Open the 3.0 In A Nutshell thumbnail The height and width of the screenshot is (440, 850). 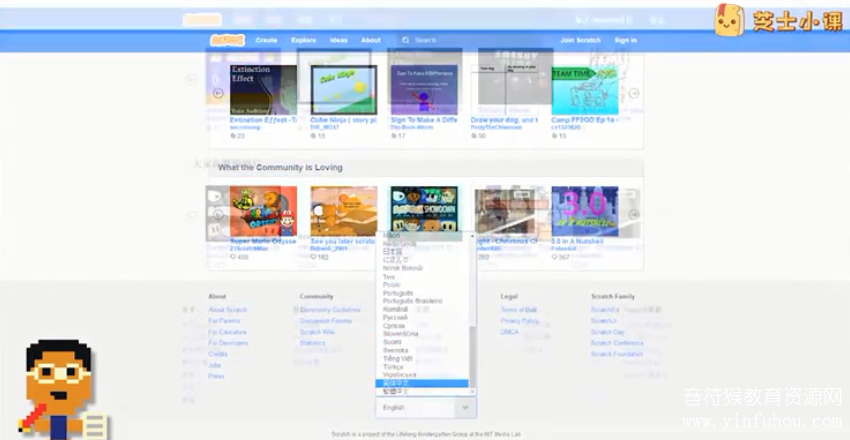pyautogui.click(x=585, y=211)
